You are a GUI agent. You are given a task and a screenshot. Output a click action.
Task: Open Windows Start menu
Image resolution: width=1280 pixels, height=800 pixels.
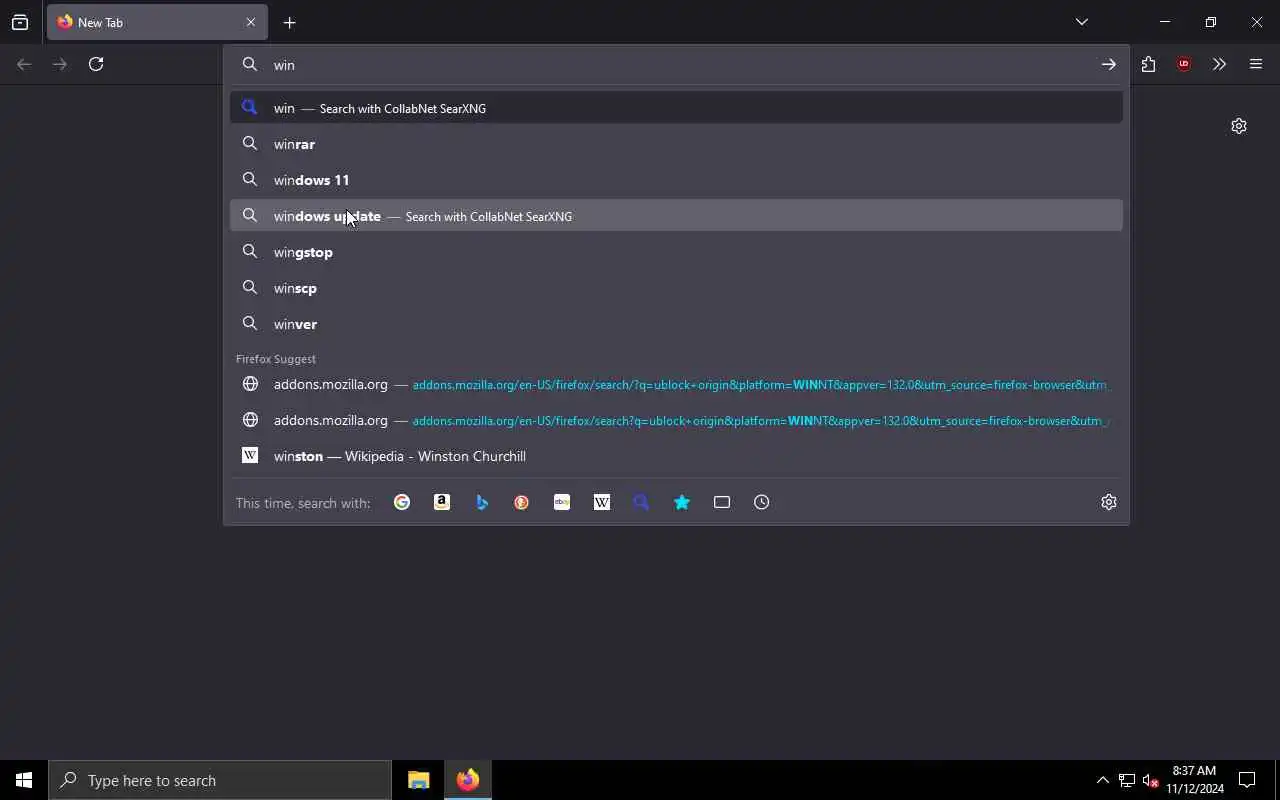(x=24, y=780)
